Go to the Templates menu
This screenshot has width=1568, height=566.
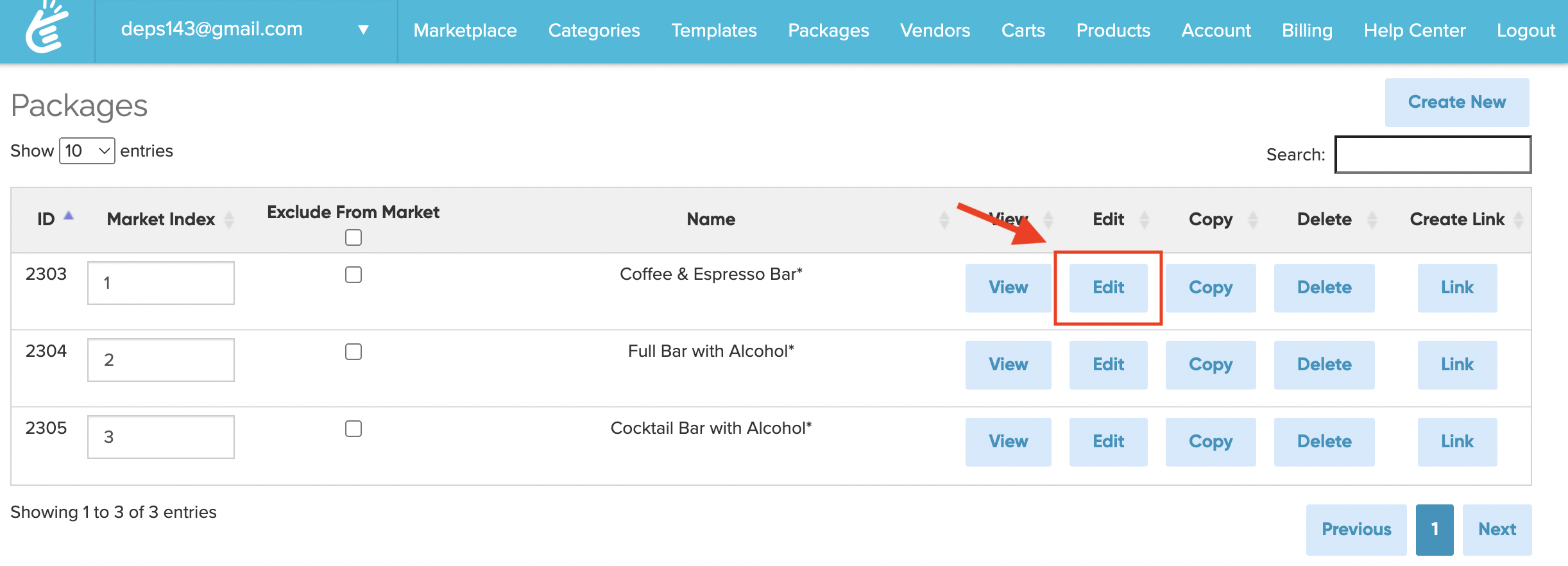[713, 30]
